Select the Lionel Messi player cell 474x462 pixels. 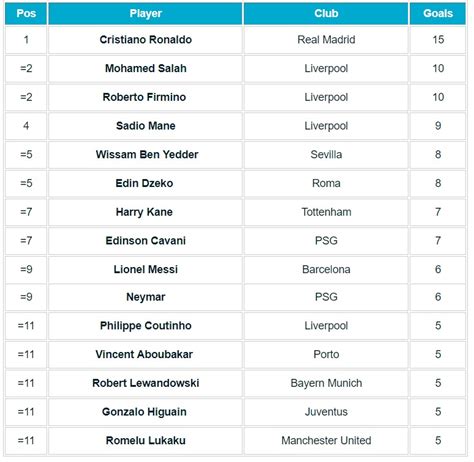coord(145,269)
